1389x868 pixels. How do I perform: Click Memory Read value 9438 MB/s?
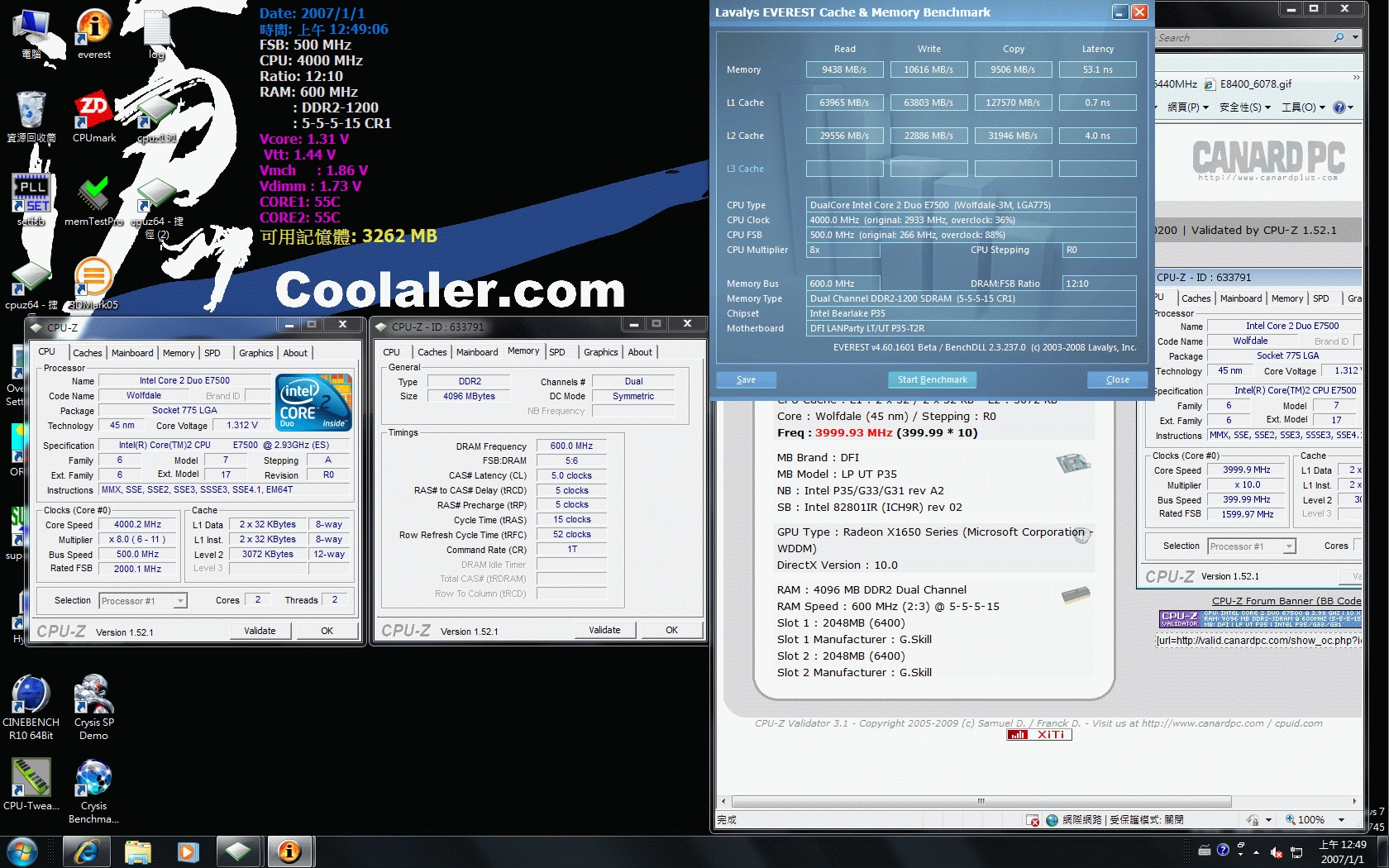pyautogui.click(x=844, y=69)
